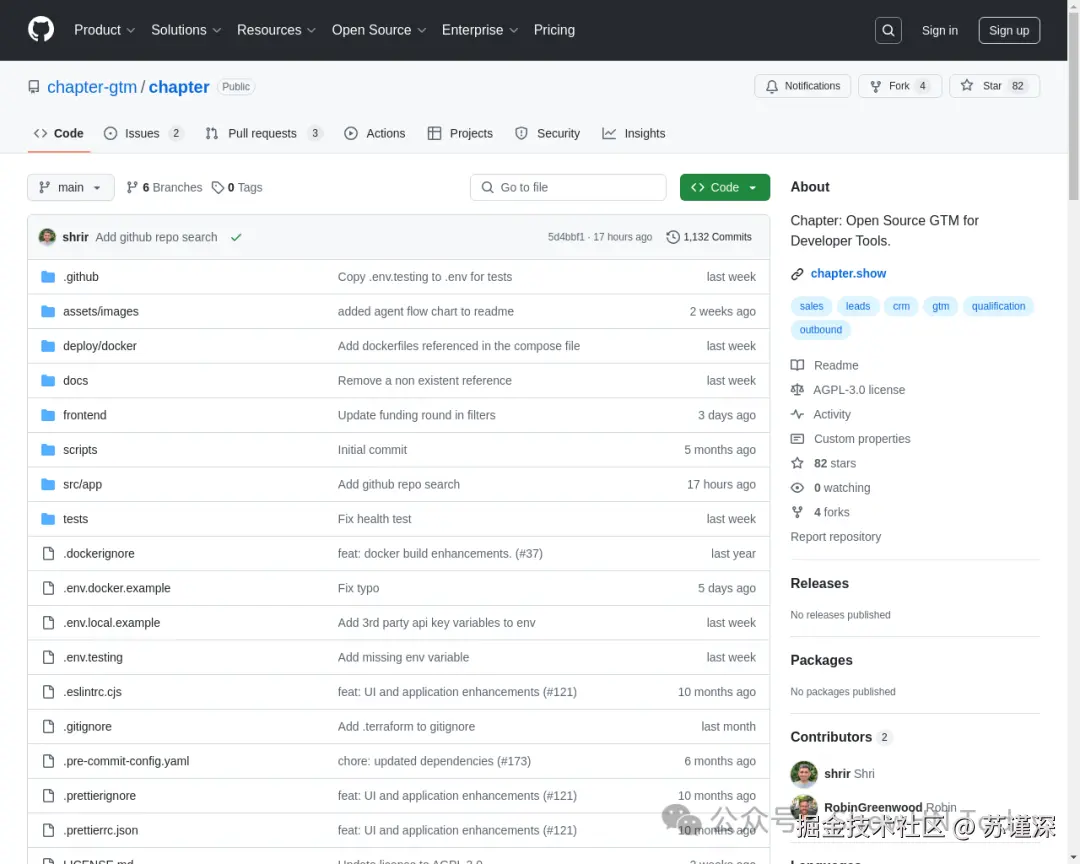1080x864 pixels.
Task: Switch to the Projects tab
Action: tap(460, 134)
